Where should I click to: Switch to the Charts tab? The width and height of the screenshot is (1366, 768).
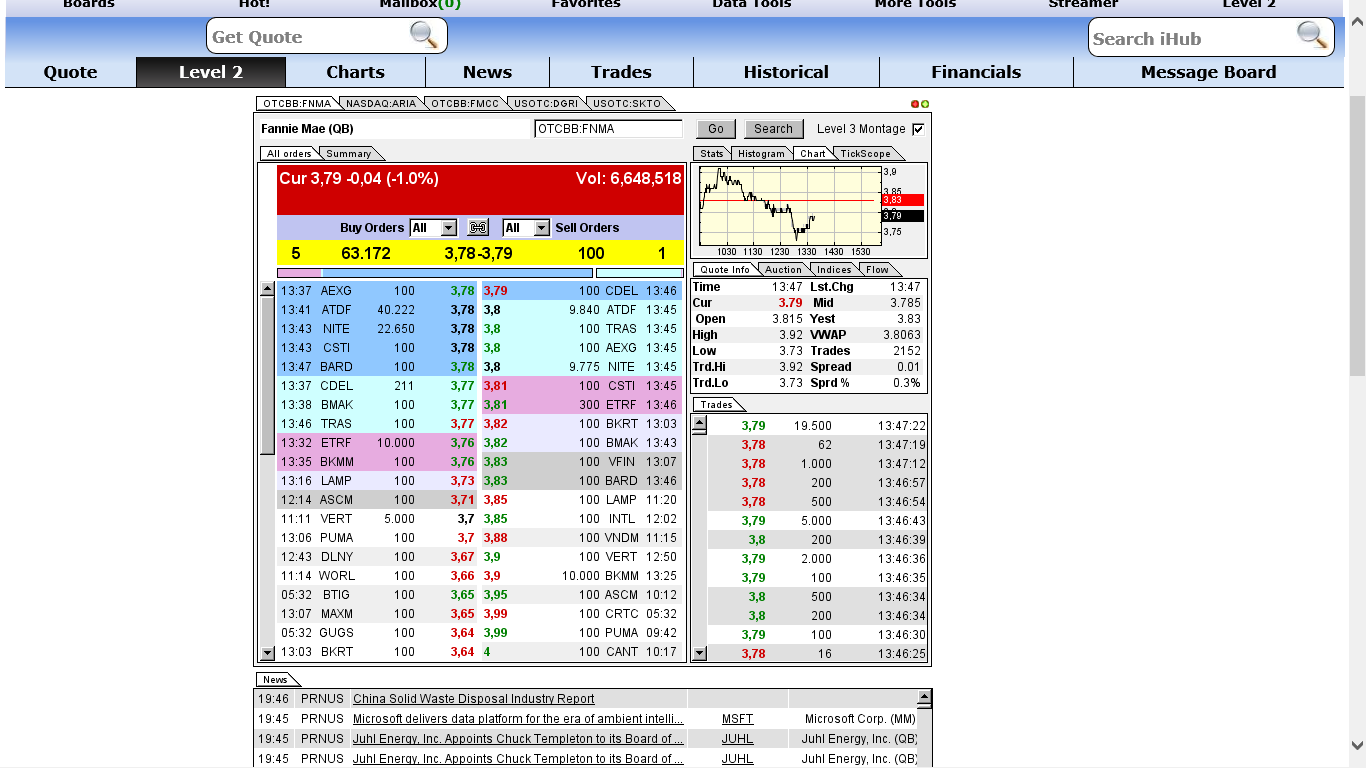(355, 72)
